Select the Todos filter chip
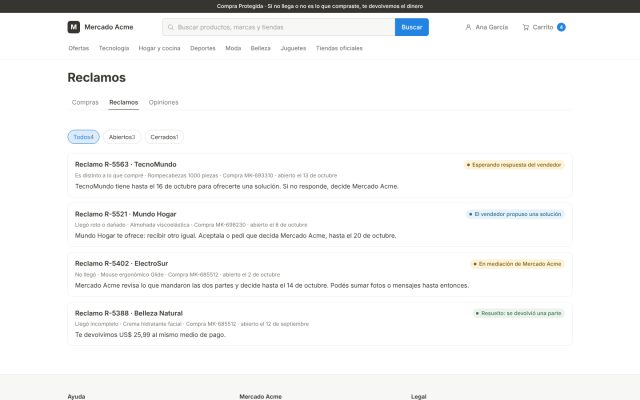The width and height of the screenshot is (640, 400). 83,137
